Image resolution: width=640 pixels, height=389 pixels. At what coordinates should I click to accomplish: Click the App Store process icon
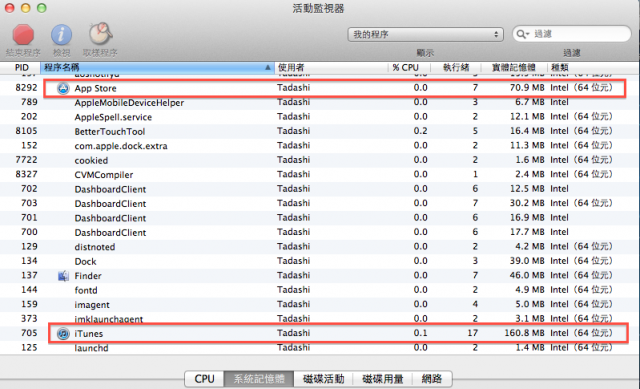click(x=63, y=88)
